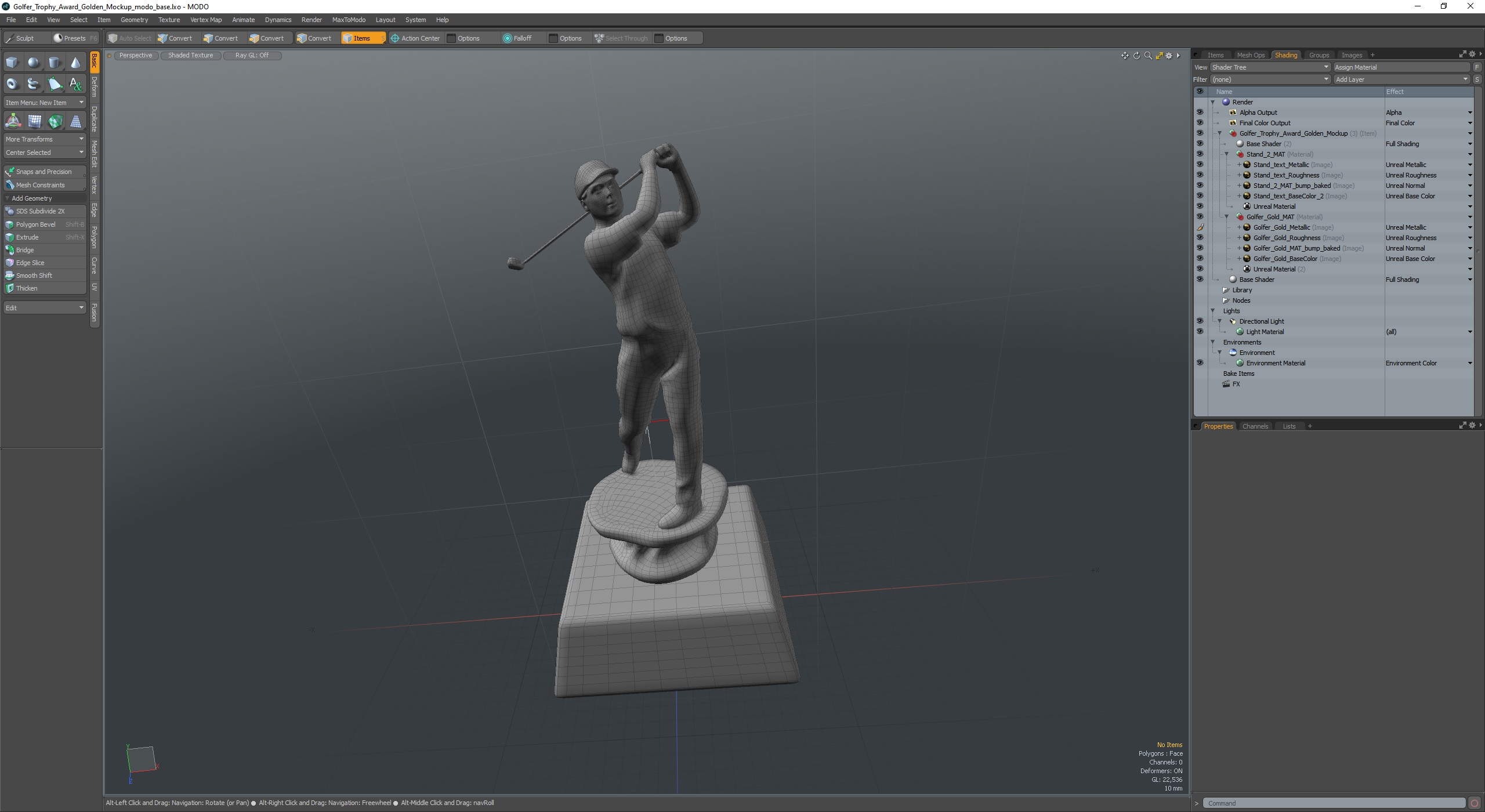This screenshot has width=1485, height=812.
Task: Open the Deform vertical tab
Action: pos(95,87)
